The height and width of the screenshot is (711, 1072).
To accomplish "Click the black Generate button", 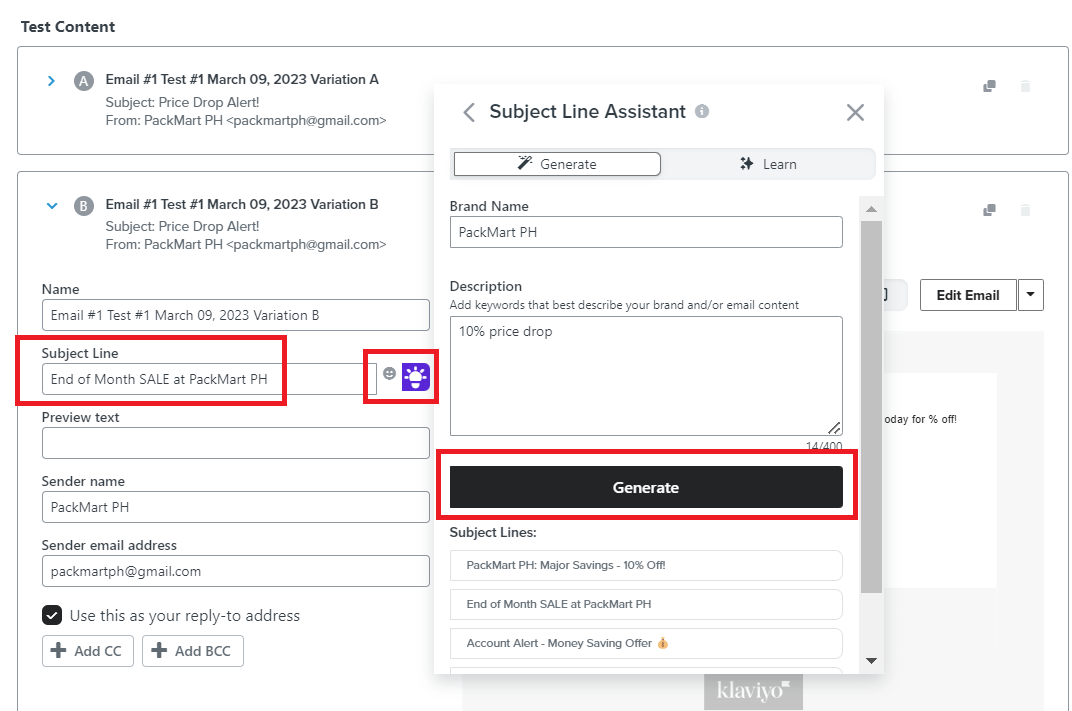I will point(646,487).
